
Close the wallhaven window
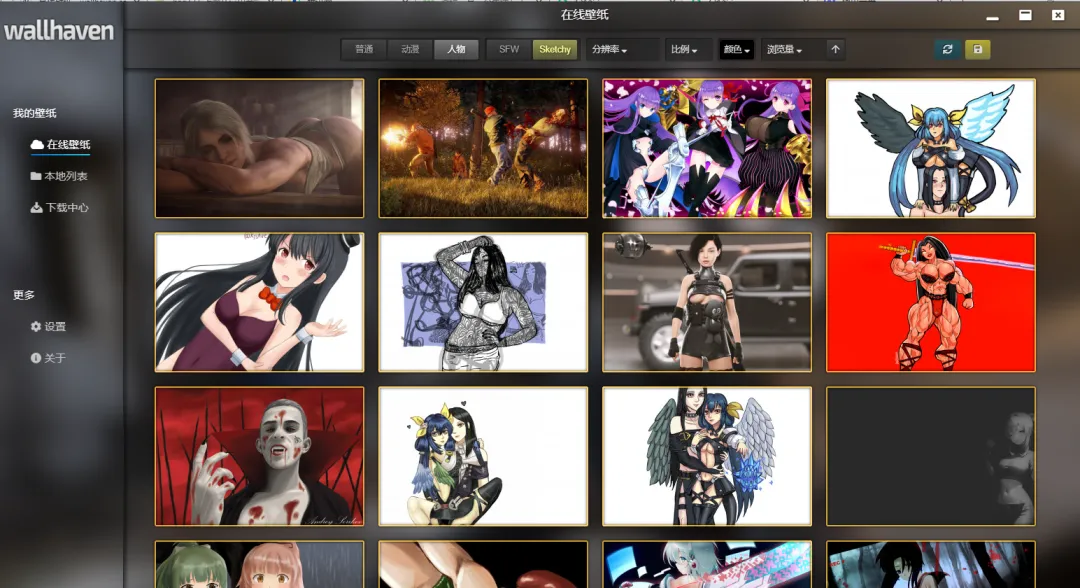[1058, 15]
